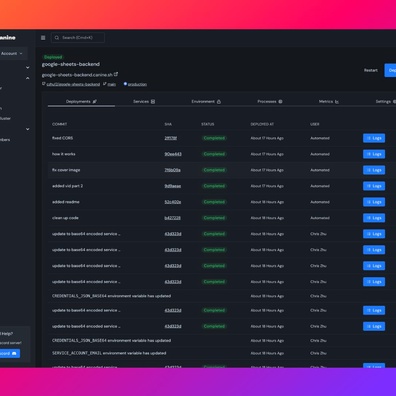Screen dimensions: 396x396
Task: Open SHA link 90ee443 for how it works
Action: click(x=173, y=154)
